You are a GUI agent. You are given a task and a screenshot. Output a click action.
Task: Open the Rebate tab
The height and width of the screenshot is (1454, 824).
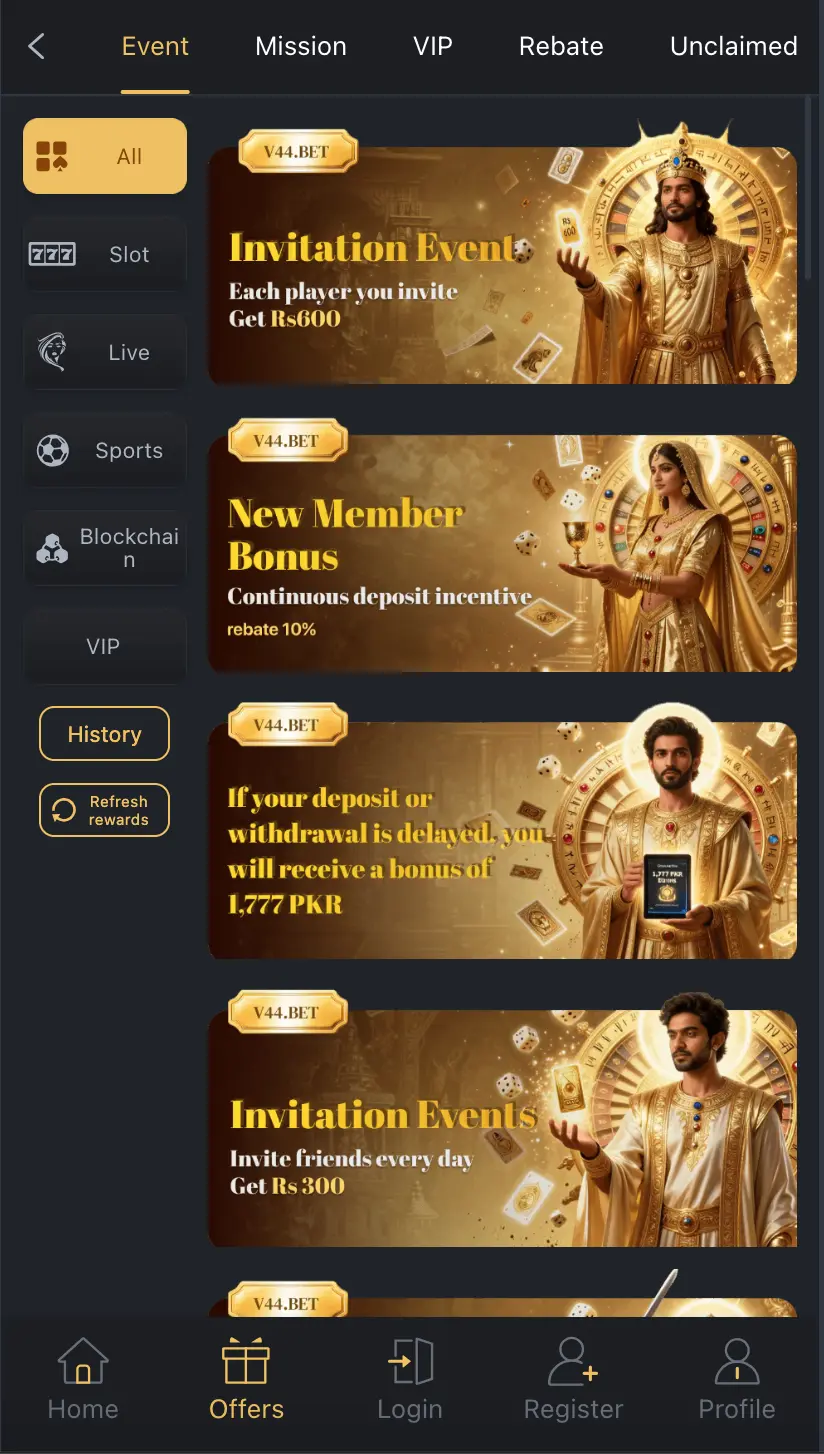pyautogui.click(x=561, y=46)
